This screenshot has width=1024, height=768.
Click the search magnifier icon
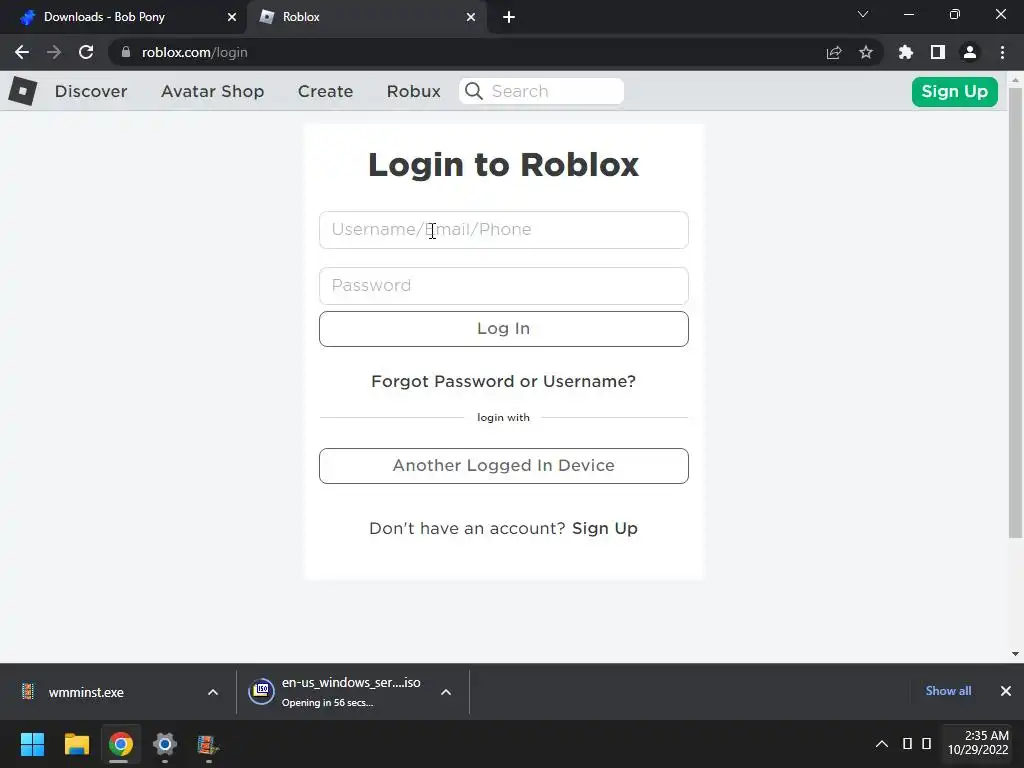click(x=474, y=91)
